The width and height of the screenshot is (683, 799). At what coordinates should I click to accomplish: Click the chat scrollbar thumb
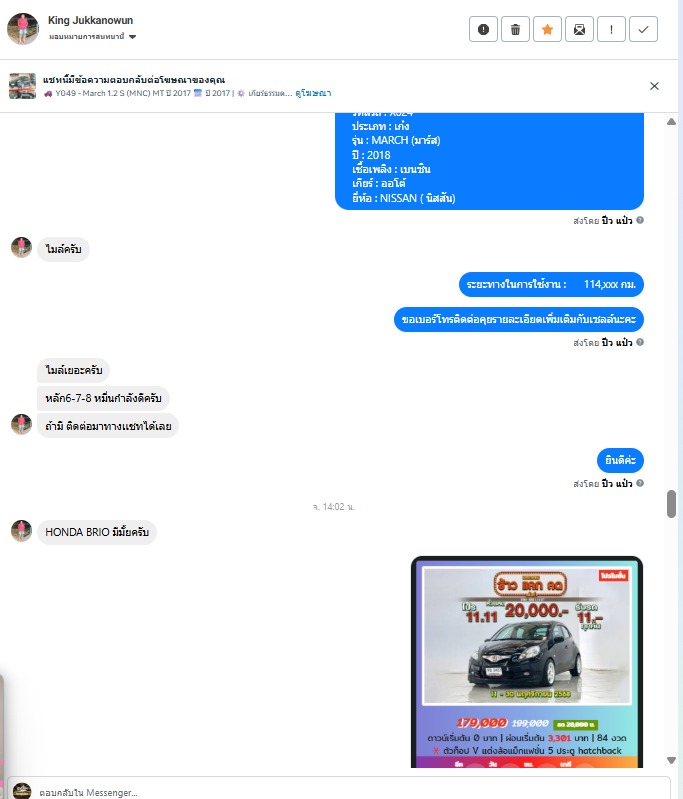pyautogui.click(x=671, y=504)
